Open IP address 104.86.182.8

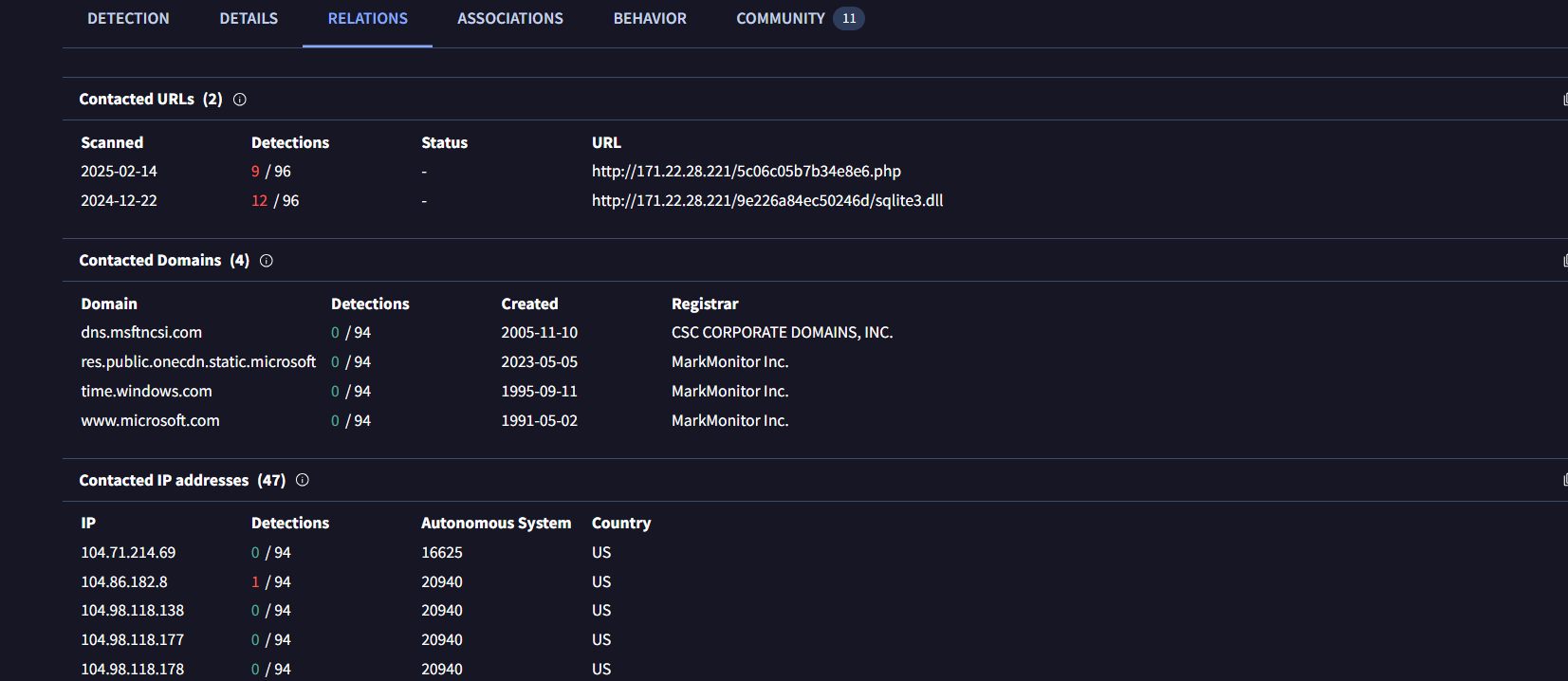(x=124, y=582)
